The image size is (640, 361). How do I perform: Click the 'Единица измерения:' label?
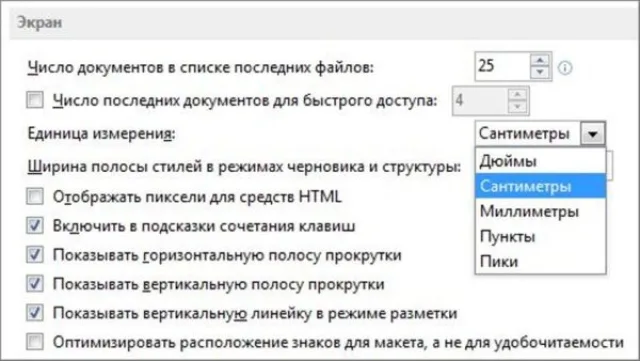click(x=101, y=133)
